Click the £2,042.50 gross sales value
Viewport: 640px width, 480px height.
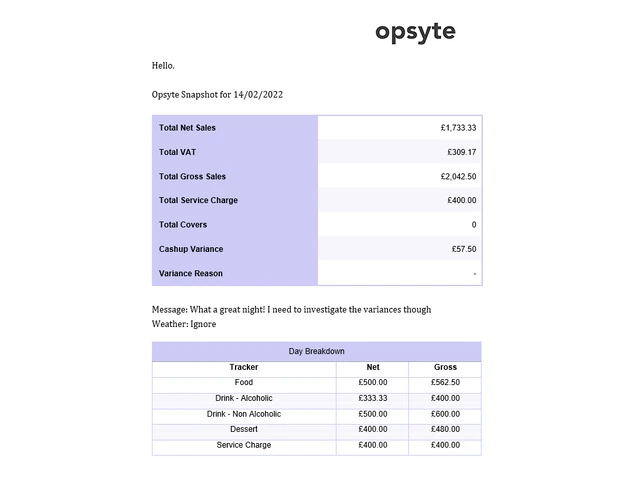point(458,176)
